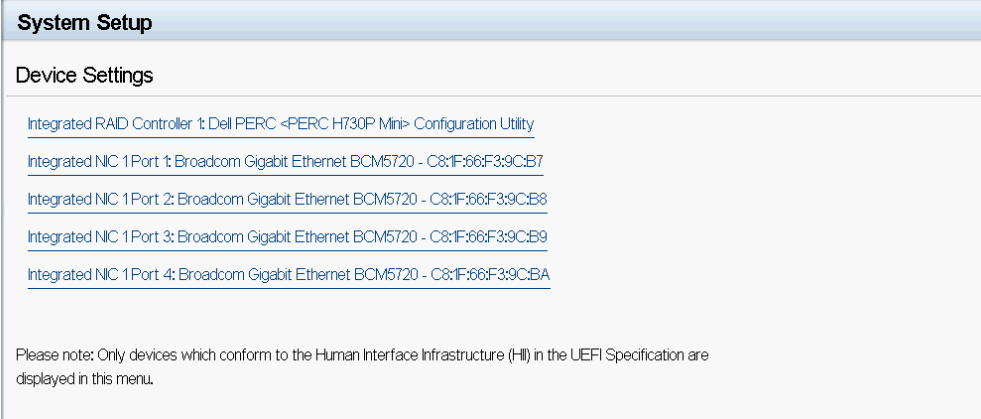The width and height of the screenshot is (981, 419).
Task: Click the Device Settings heading
Action: (x=84, y=75)
